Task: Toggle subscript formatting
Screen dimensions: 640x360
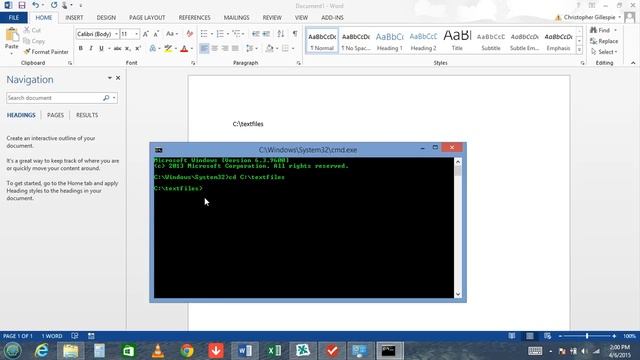Action: pos(128,49)
